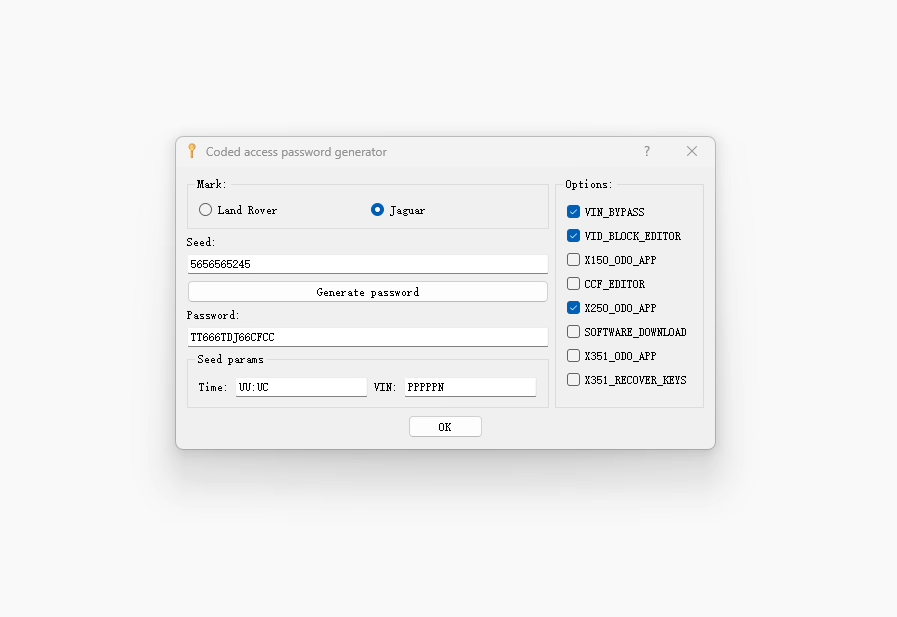Uncheck the X250_ODO_APP checkbox

point(574,308)
